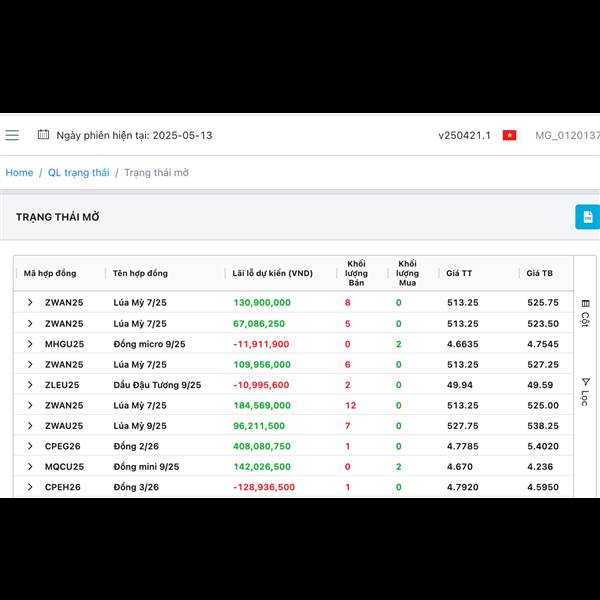The image size is (600, 600).
Task: Expand ZWAN25 row with profit 109,956,000
Action: (x=30, y=364)
